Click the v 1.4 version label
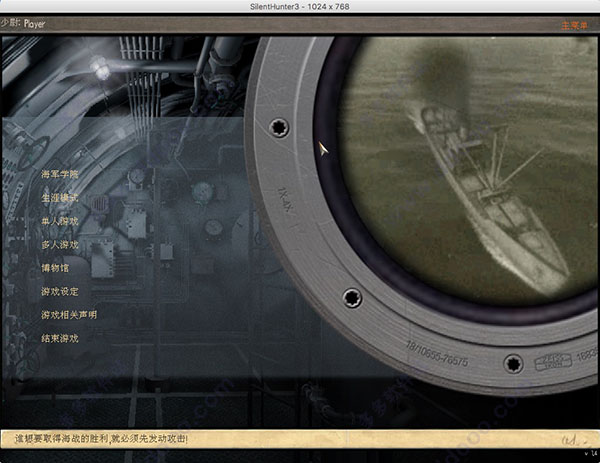This screenshot has height=463, width=600. [586, 455]
